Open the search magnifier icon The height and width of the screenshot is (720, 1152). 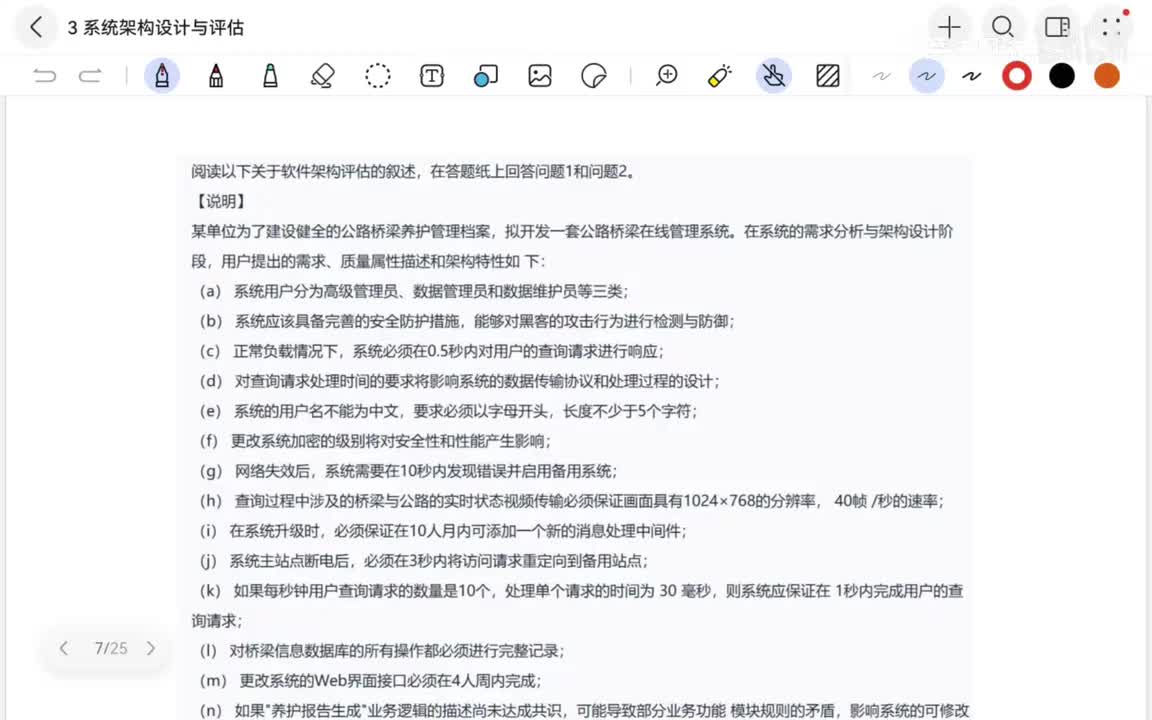[x=1003, y=27]
